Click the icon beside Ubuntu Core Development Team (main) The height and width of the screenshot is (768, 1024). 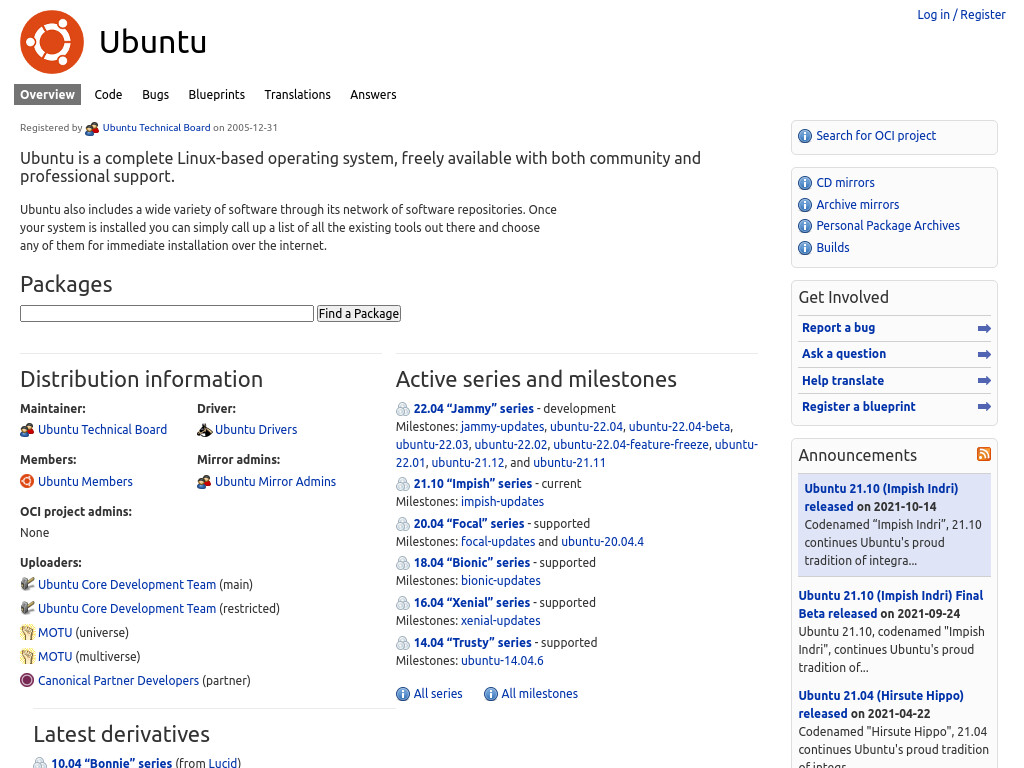point(27,584)
